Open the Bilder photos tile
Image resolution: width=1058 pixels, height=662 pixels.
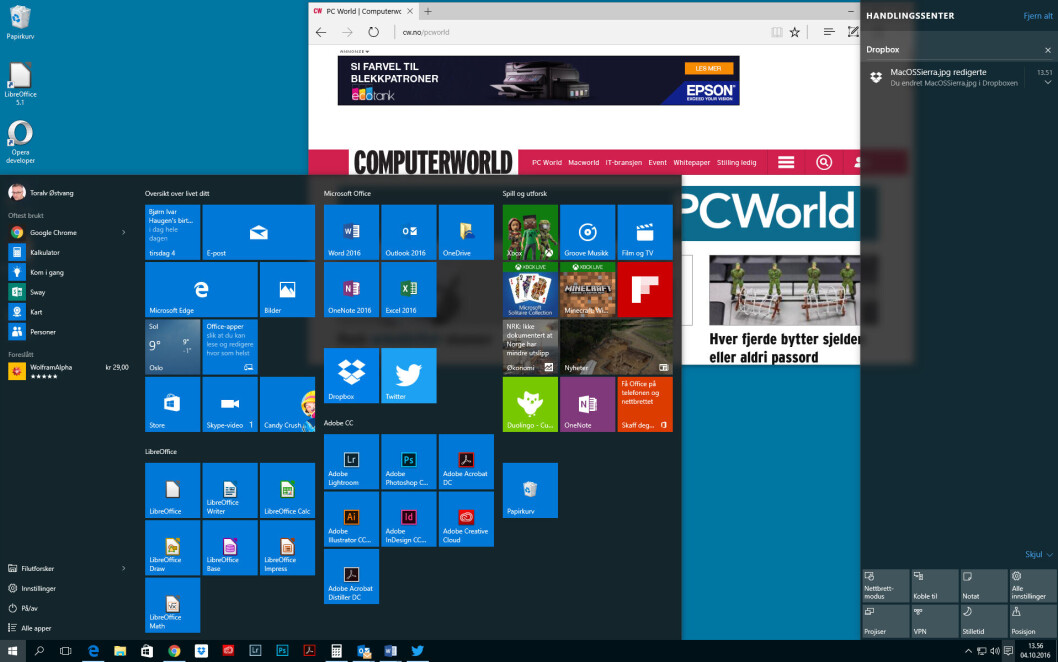(x=287, y=289)
